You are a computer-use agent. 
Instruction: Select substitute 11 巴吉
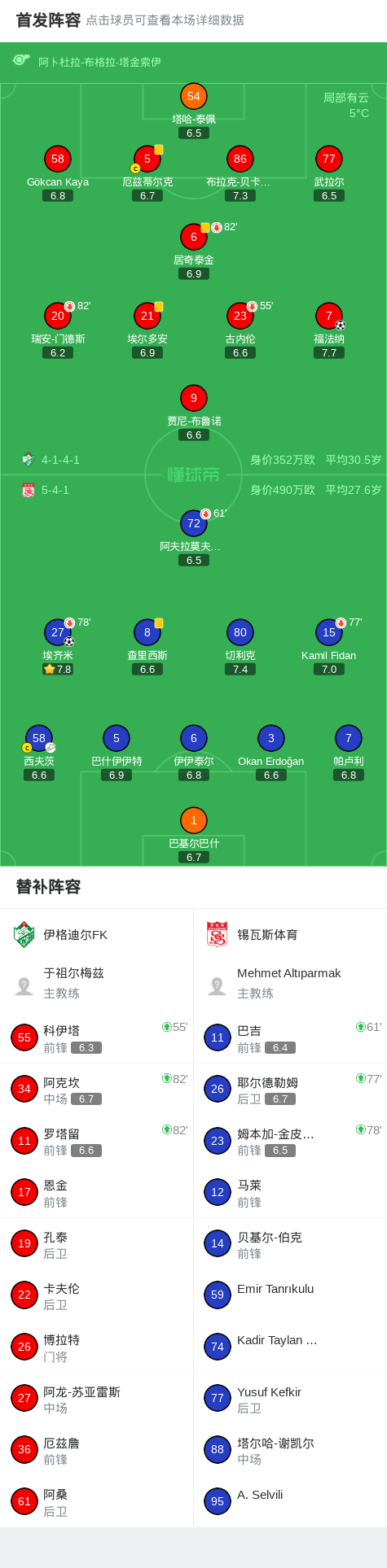coord(290,1037)
